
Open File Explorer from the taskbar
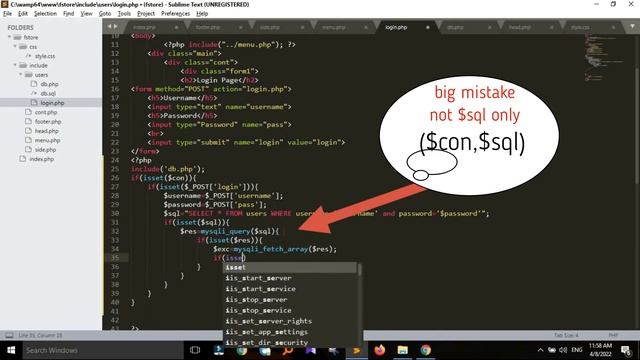coord(402,350)
